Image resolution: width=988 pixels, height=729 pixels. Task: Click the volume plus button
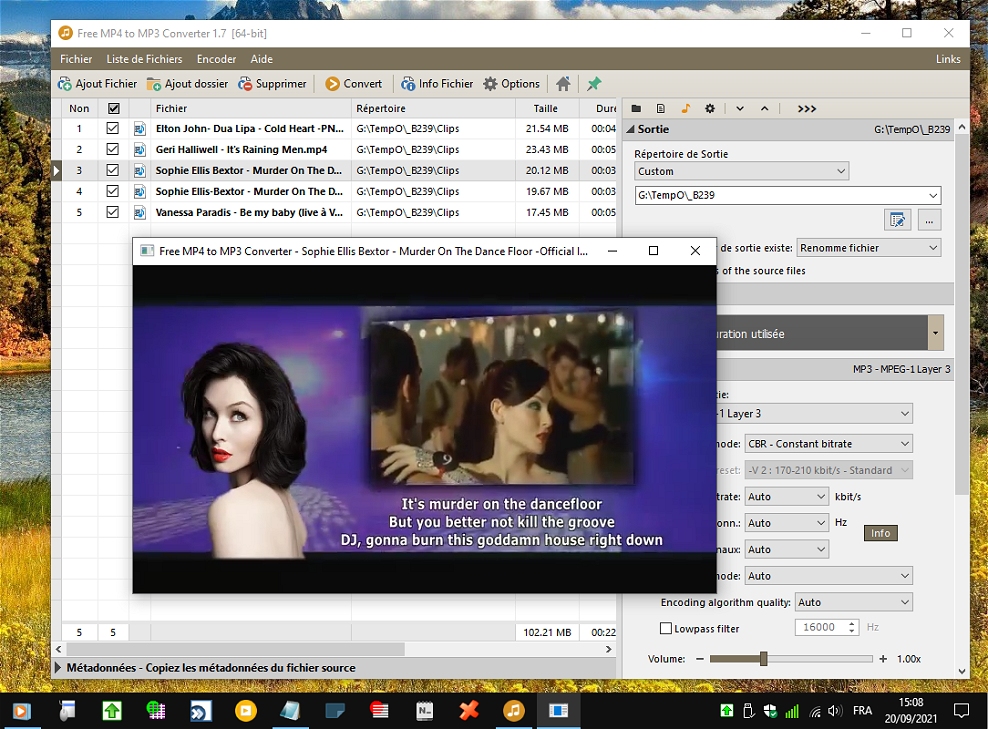click(x=883, y=659)
